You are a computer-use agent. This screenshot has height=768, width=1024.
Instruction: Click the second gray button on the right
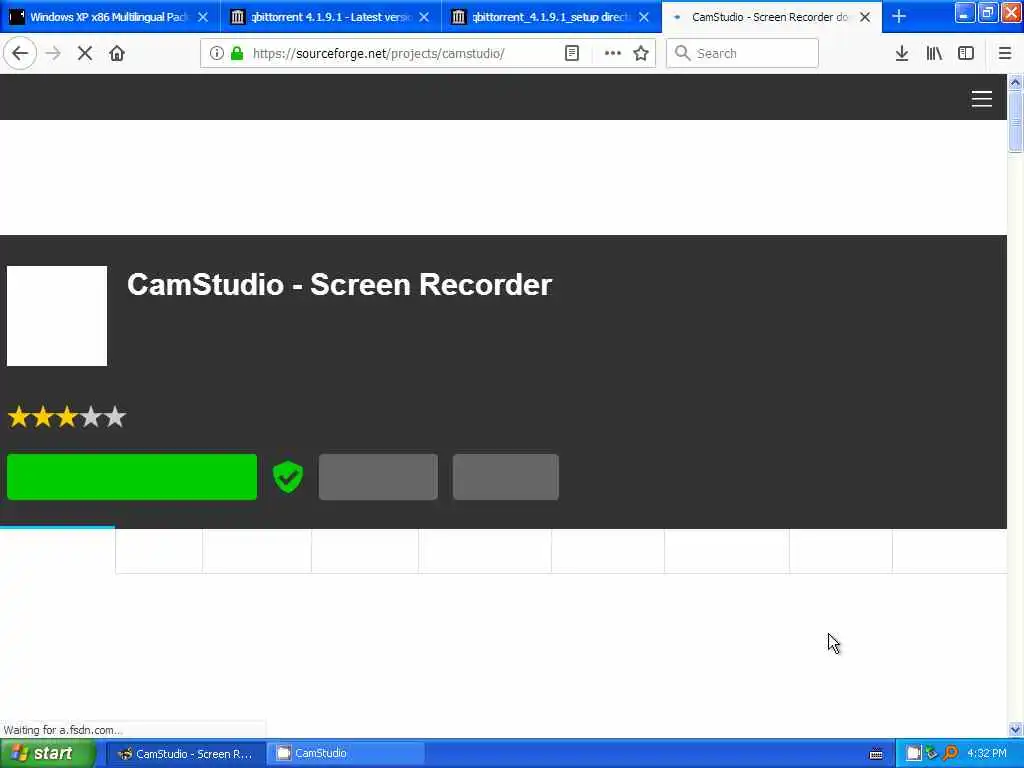click(505, 477)
